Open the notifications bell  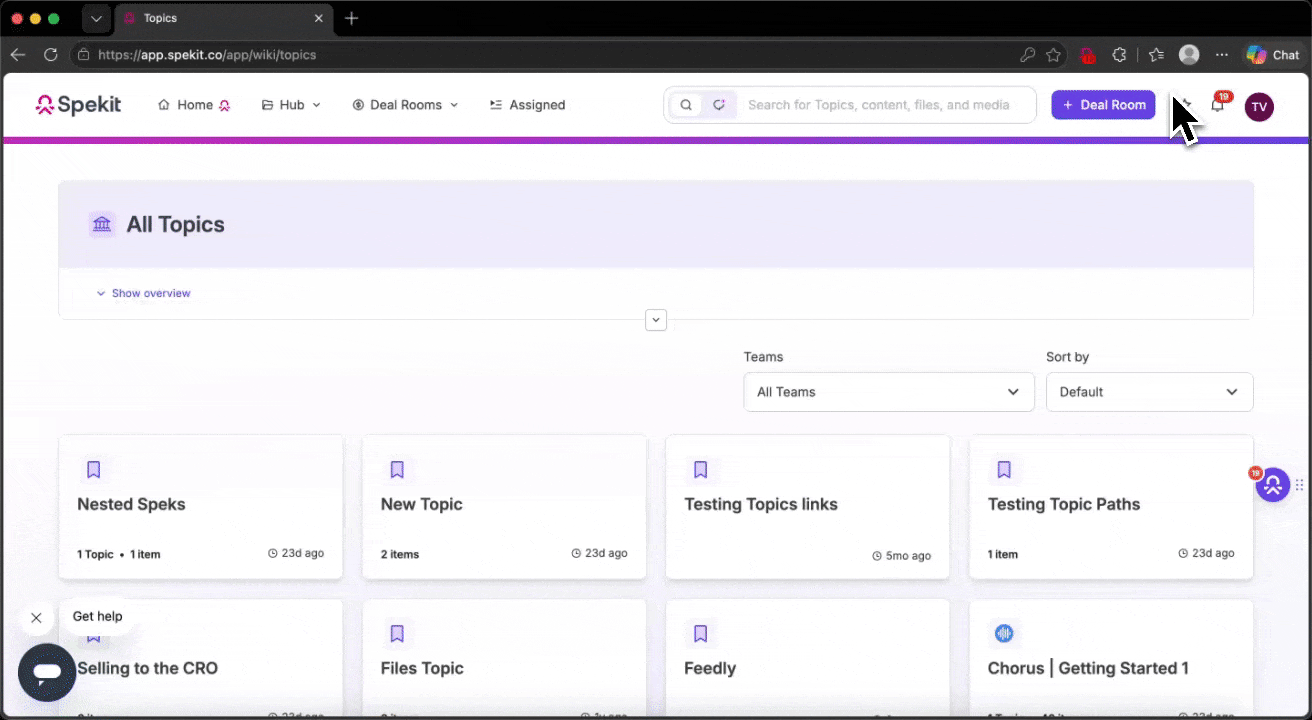(1218, 104)
